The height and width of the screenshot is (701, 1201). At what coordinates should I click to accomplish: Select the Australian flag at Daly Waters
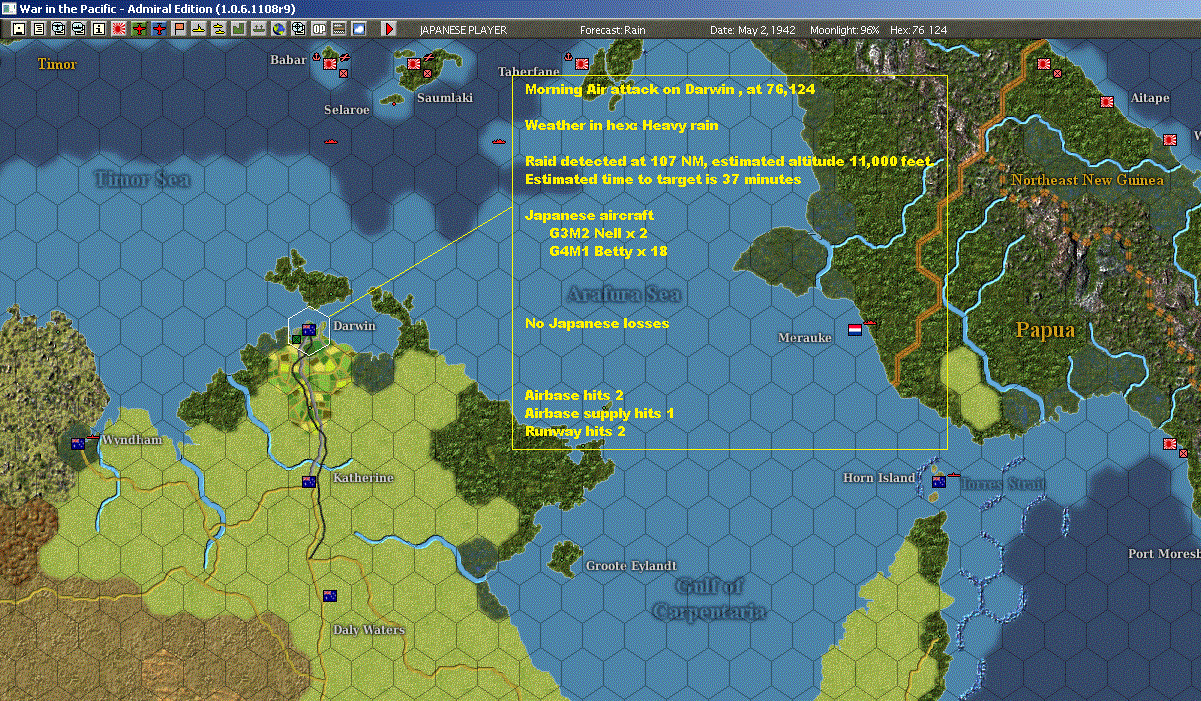coord(330,596)
